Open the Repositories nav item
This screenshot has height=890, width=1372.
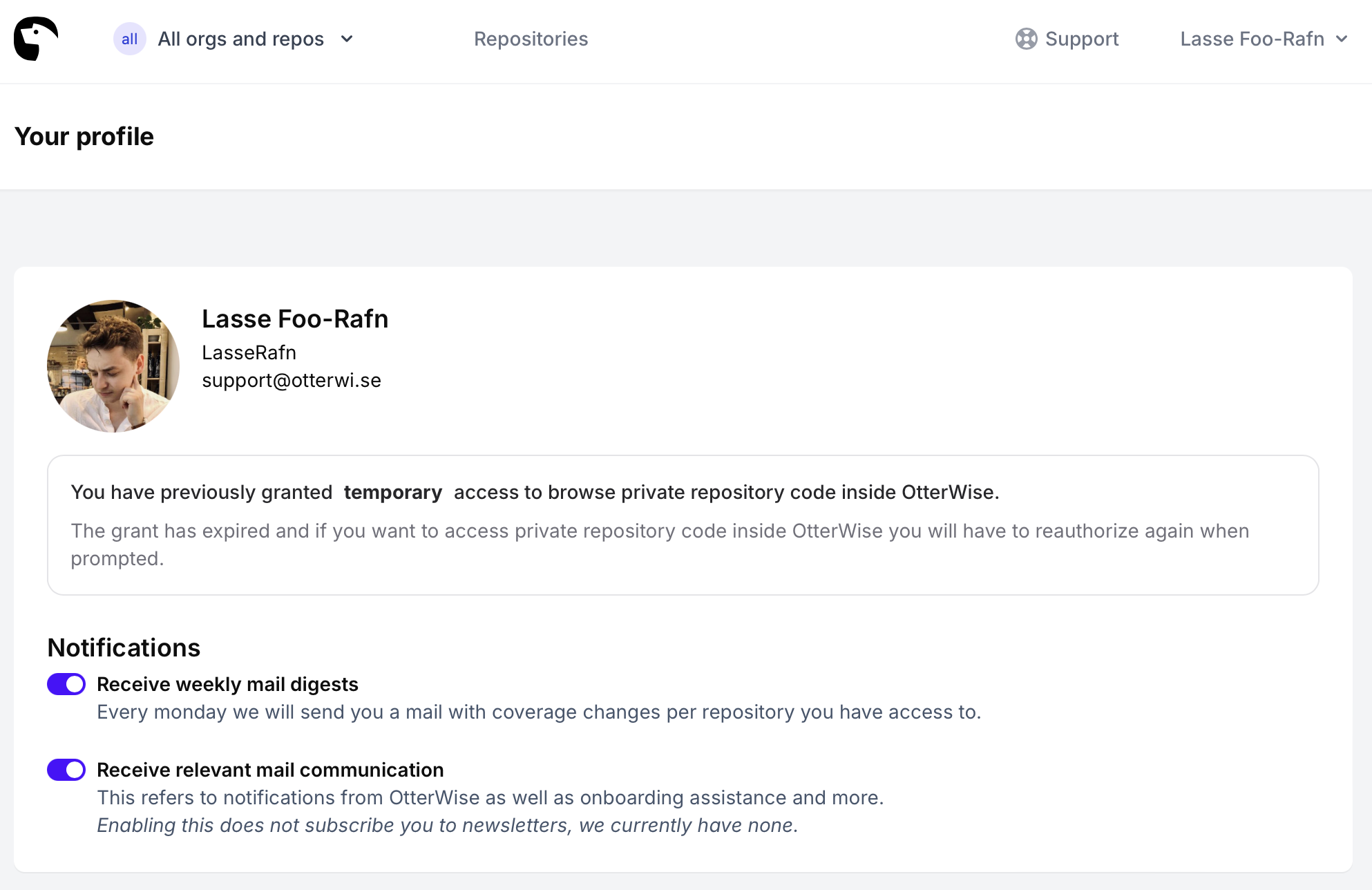(531, 39)
